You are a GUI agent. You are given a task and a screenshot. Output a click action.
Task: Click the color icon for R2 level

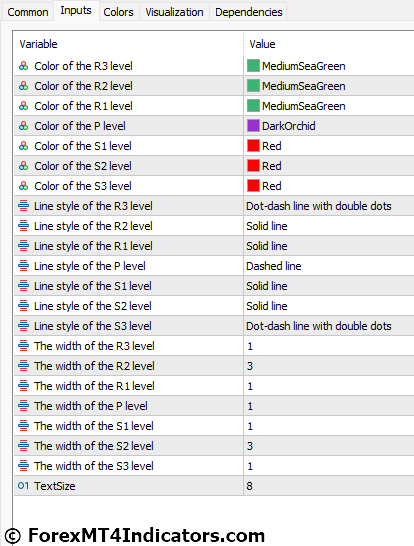pyautogui.click(x=24, y=86)
